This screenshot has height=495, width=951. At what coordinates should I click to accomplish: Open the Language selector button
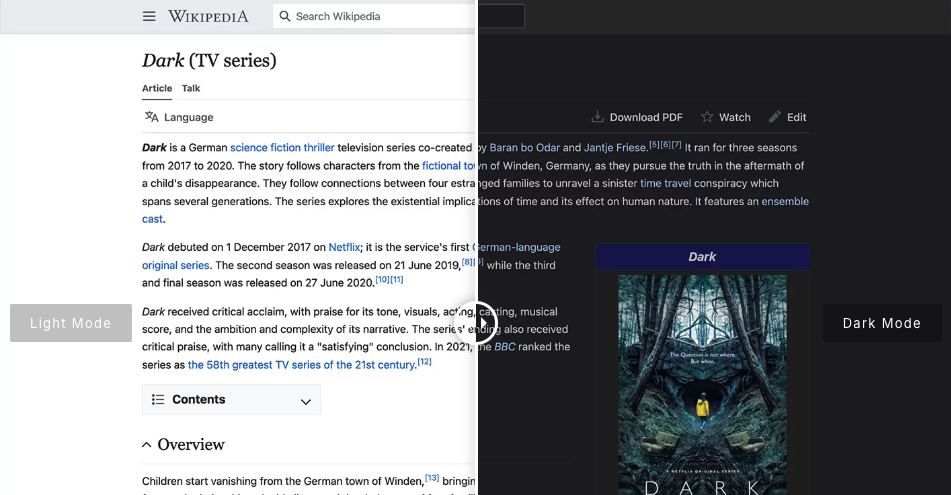[x=179, y=117]
